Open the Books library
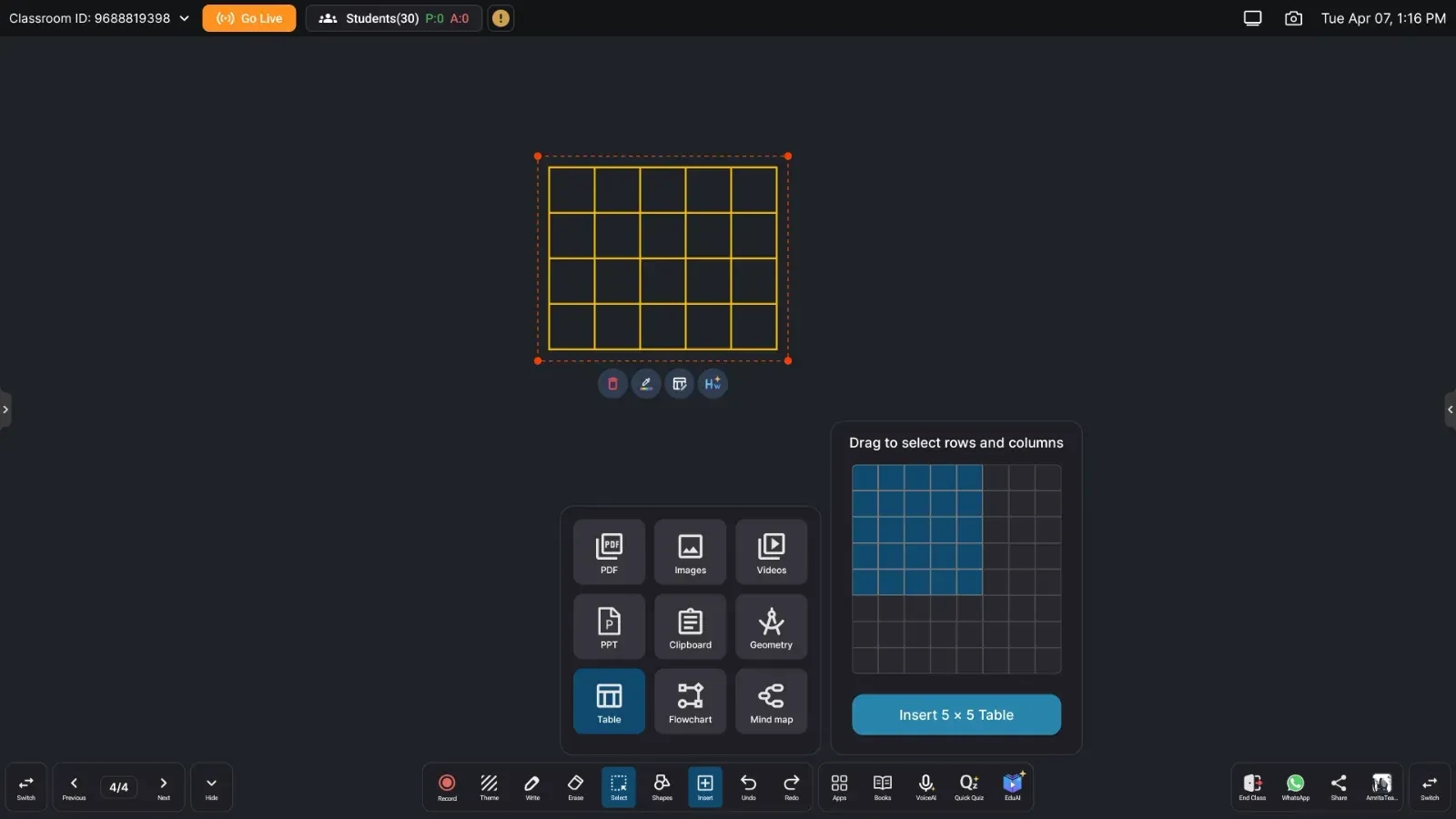Image resolution: width=1456 pixels, height=819 pixels. tap(883, 787)
